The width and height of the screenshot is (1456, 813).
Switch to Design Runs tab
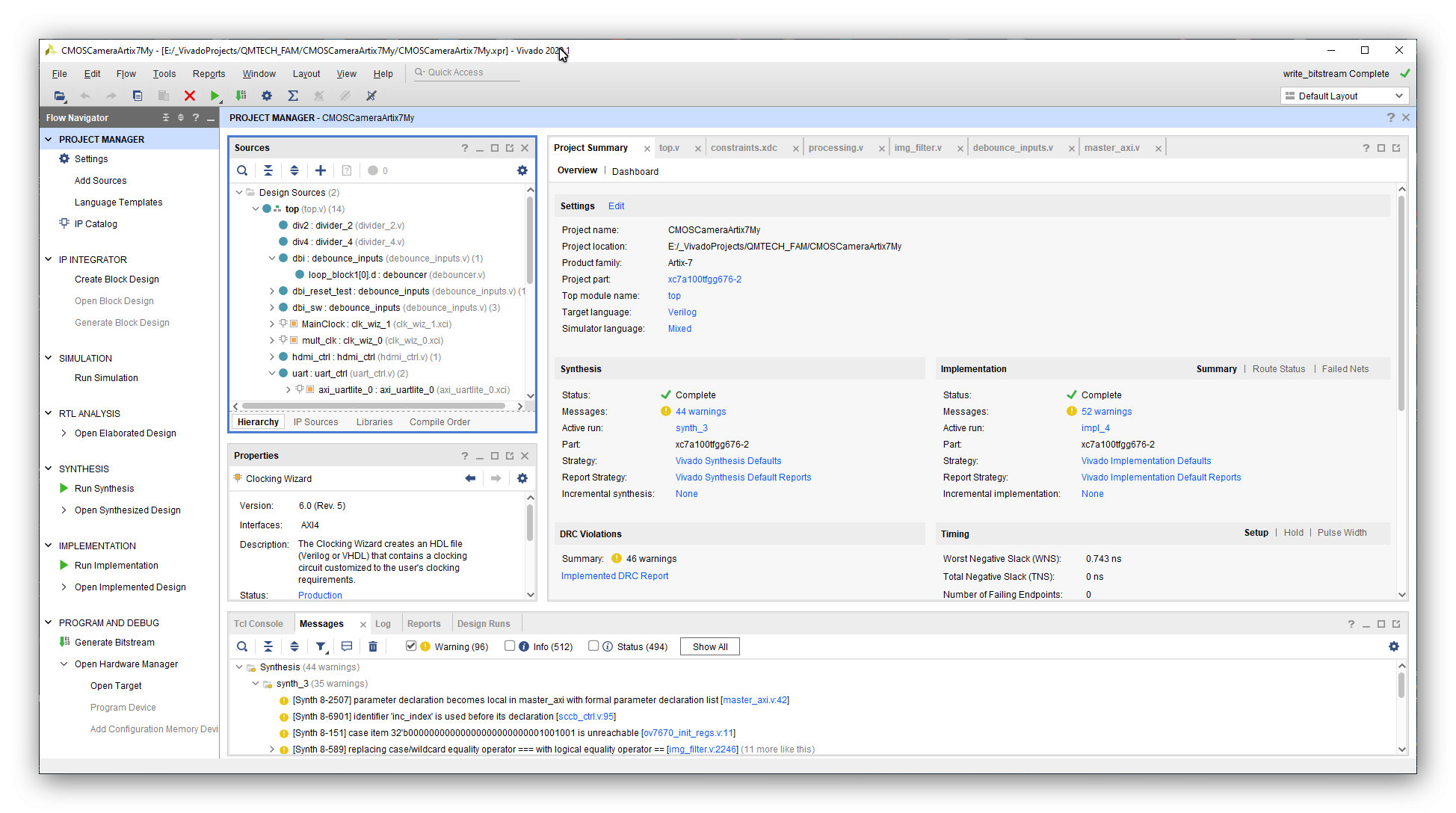pyautogui.click(x=484, y=623)
